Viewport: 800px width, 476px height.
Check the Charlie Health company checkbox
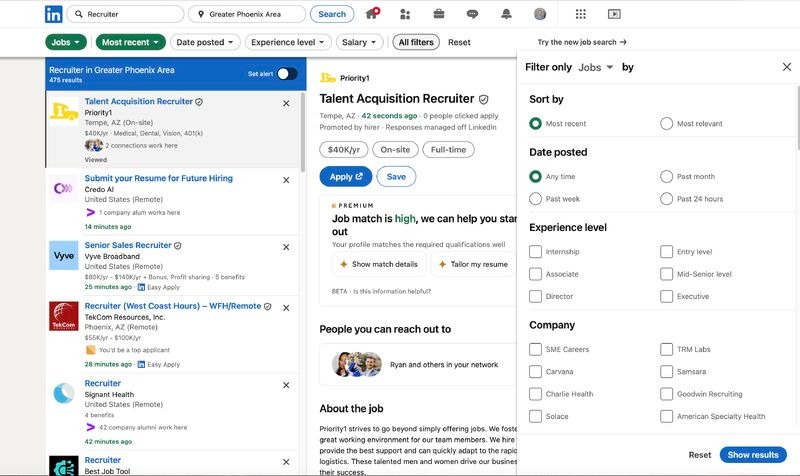point(535,394)
